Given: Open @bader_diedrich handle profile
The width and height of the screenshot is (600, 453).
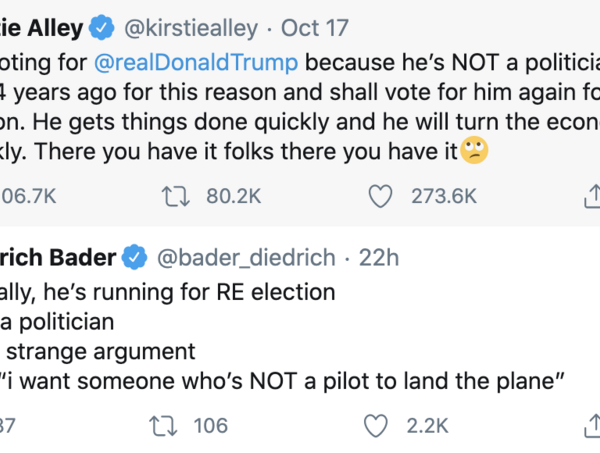Looking at the screenshot, I should [x=243, y=257].
